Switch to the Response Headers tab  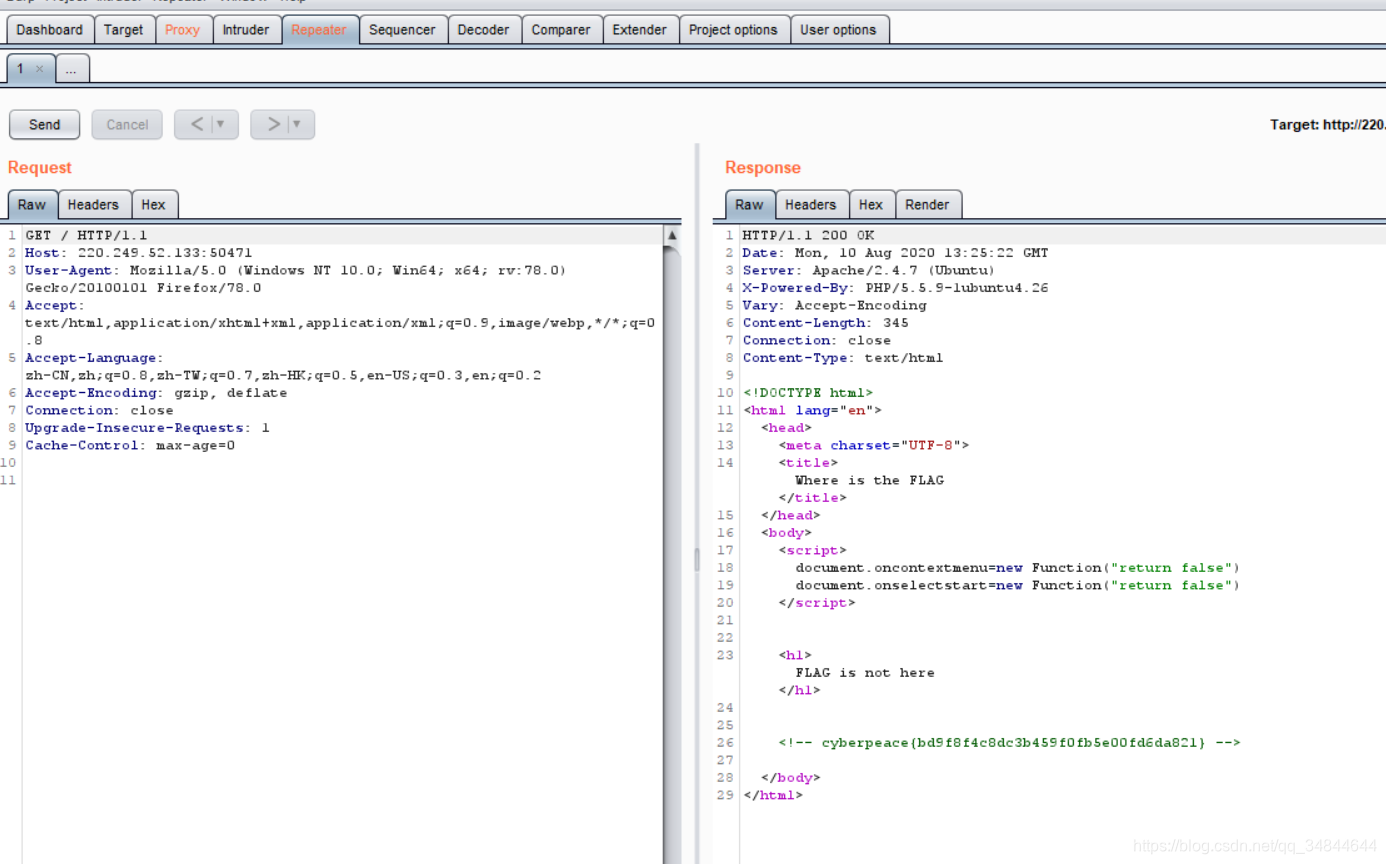click(x=810, y=204)
